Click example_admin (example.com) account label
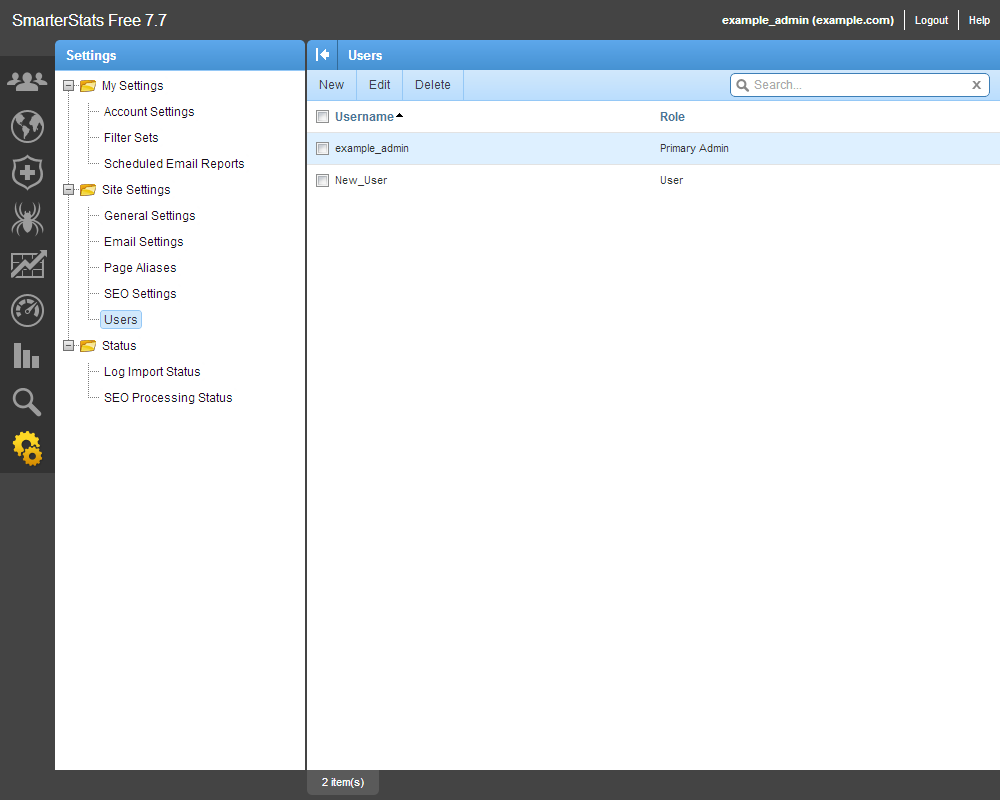1000x800 pixels. coord(807,20)
